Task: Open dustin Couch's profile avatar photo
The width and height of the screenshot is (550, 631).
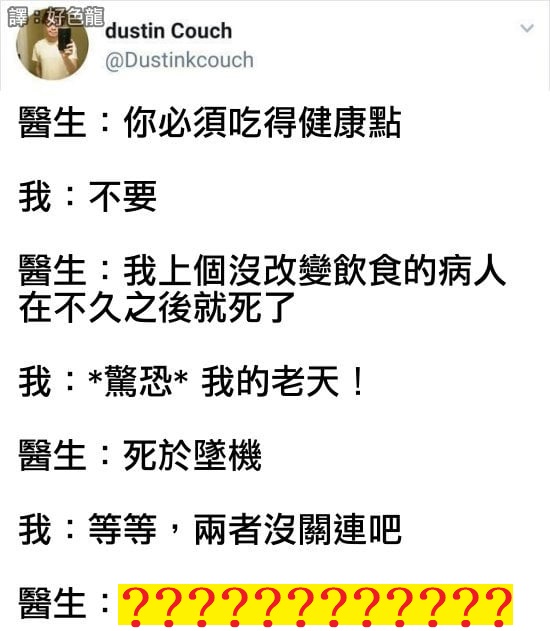Action: [52, 44]
